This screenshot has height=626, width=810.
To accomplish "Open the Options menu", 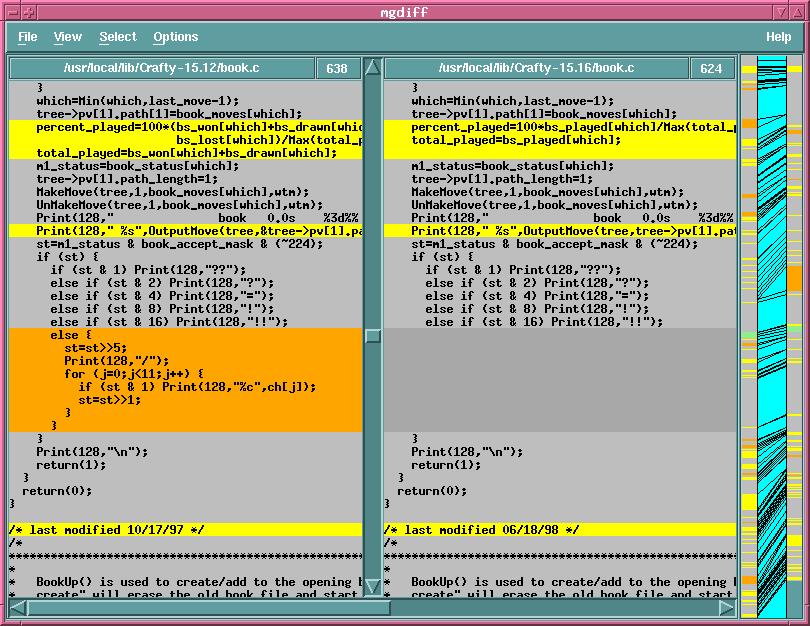I will coord(176,37).
